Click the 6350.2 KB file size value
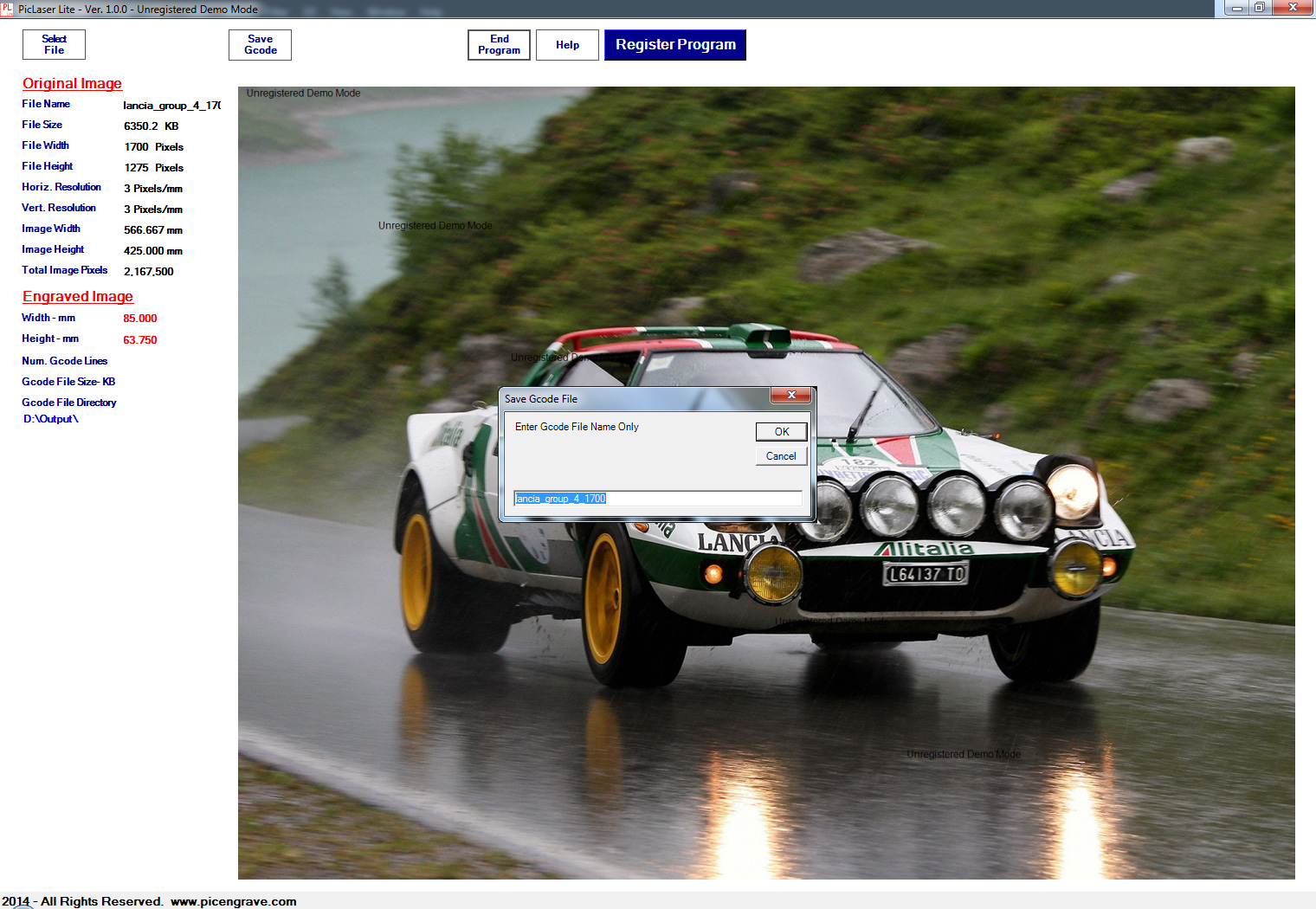 (151, 126)
